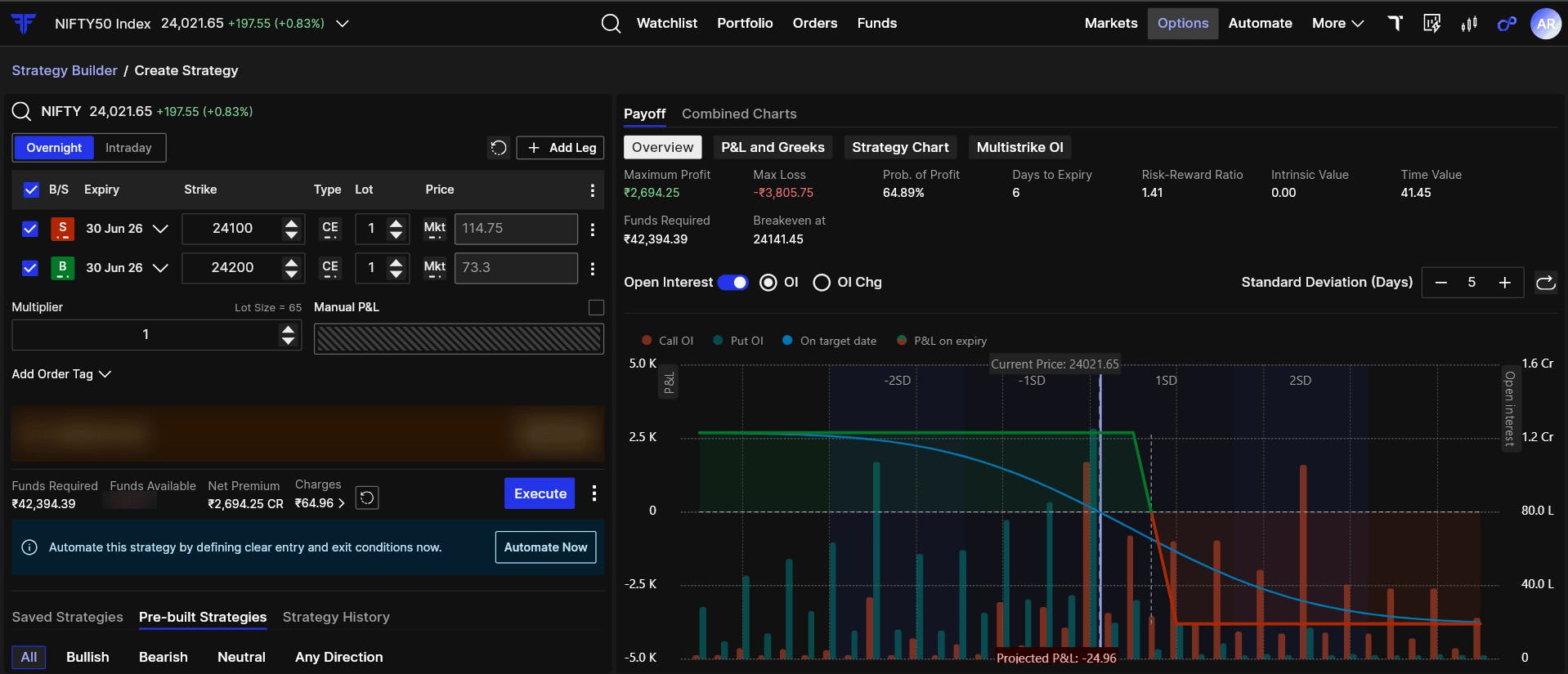Go back via the Strategy Builder breadcrumb link
Screen dimensions: 1568x674
pos(65,70)
